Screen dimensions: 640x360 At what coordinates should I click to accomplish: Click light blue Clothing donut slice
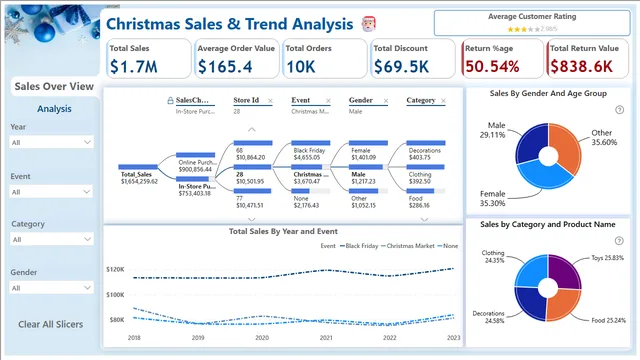coord(531,271)
